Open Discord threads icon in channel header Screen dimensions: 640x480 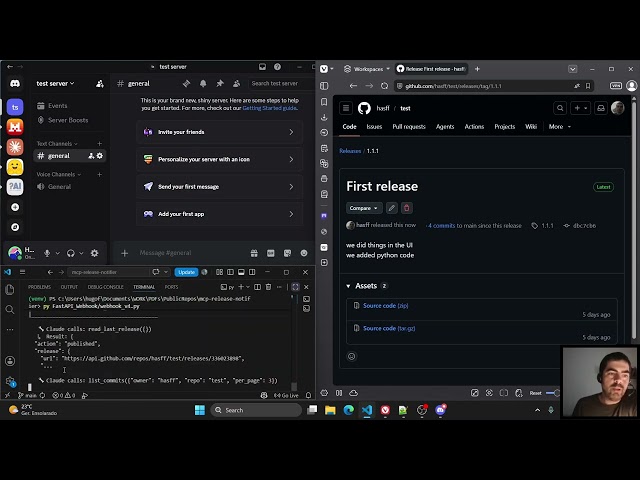tap(186, 84)
